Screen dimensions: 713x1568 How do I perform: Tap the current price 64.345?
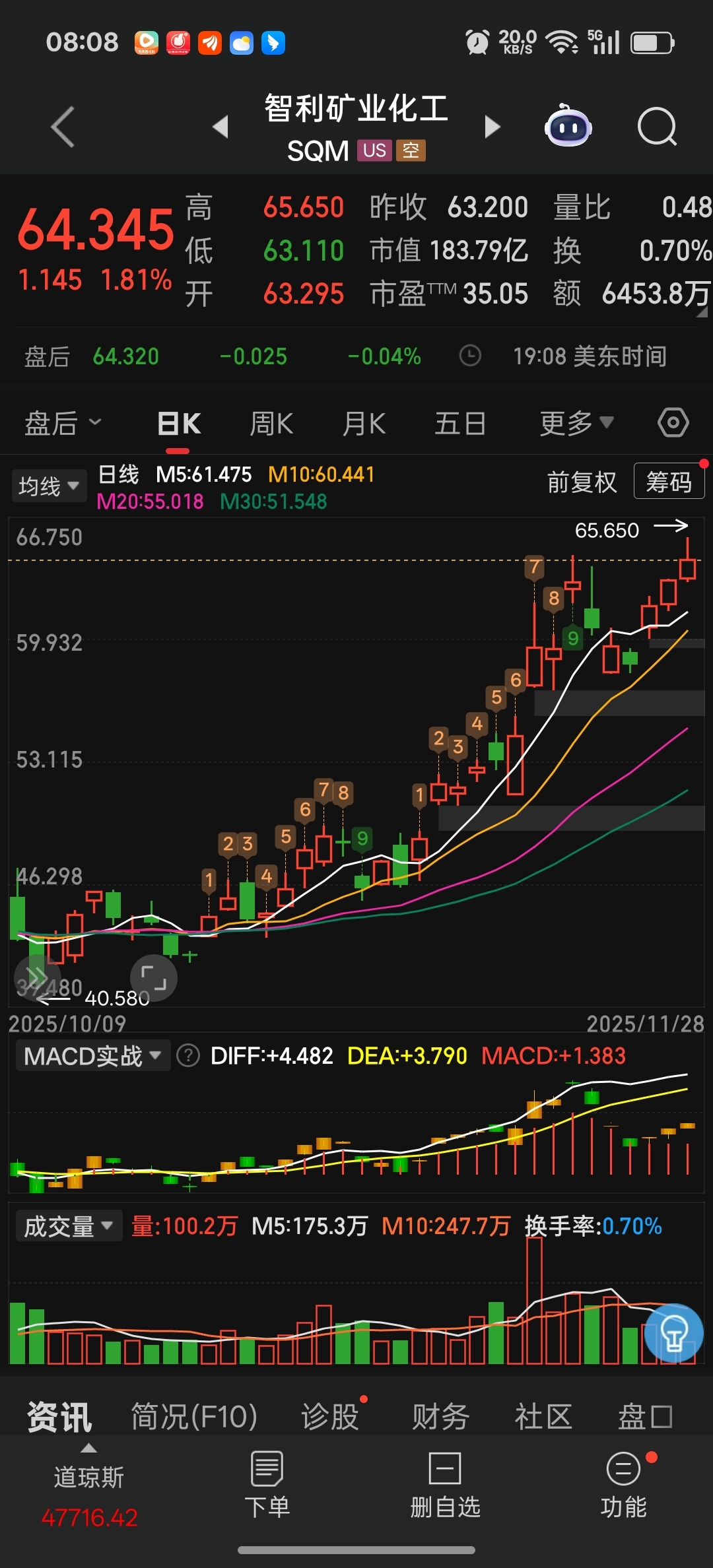click(96, 230)
